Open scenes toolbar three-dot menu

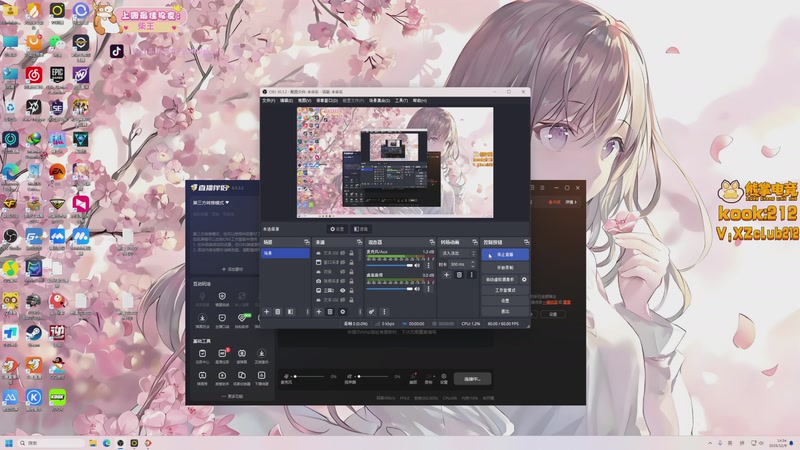coord(308,312)
